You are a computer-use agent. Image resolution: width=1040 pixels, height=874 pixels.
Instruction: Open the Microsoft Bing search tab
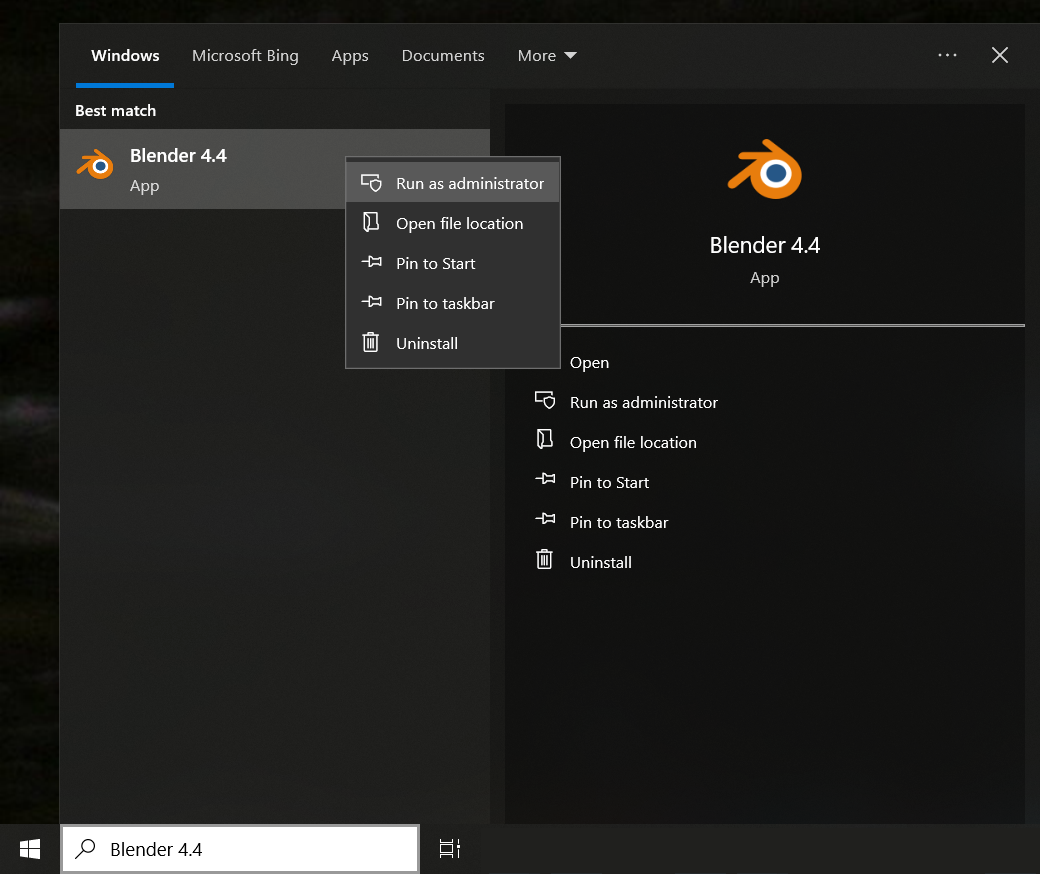coord(245,56)
